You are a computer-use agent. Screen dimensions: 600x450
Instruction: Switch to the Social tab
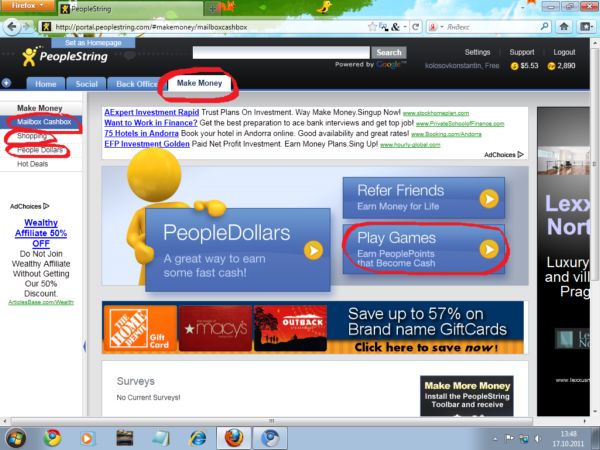(x=86, y=84)
